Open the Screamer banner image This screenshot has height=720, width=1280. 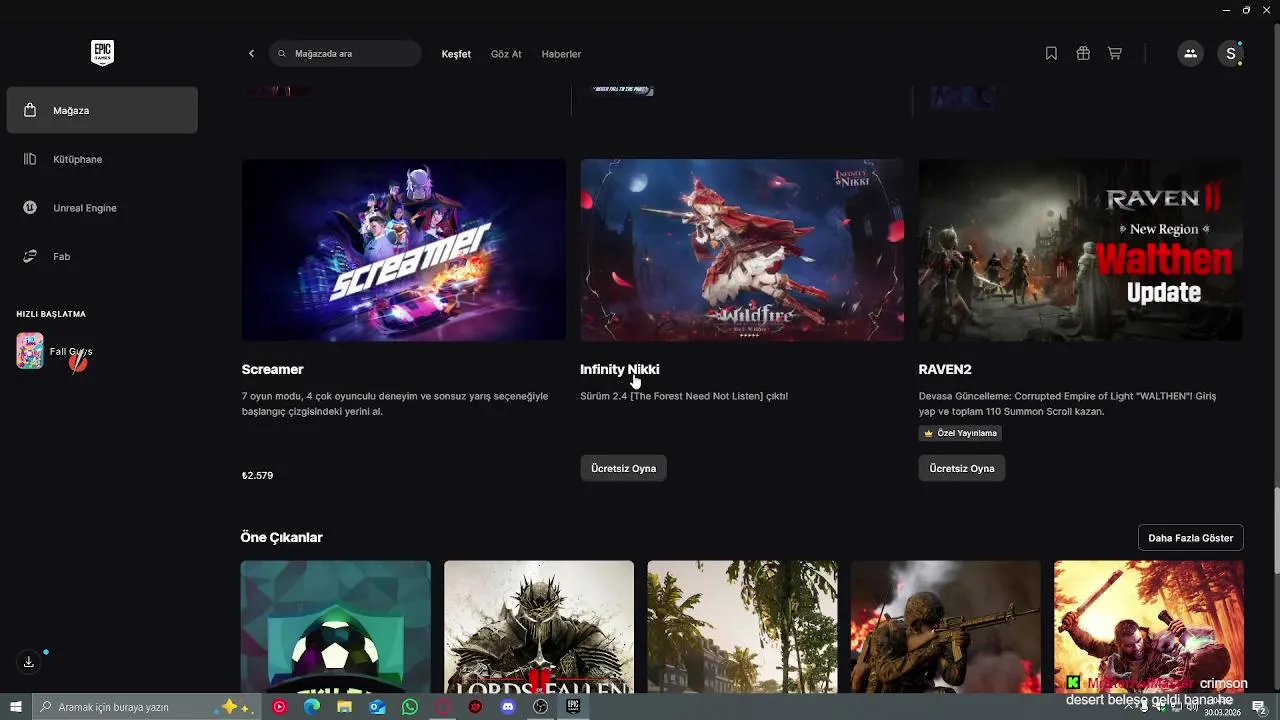point(404,250)
